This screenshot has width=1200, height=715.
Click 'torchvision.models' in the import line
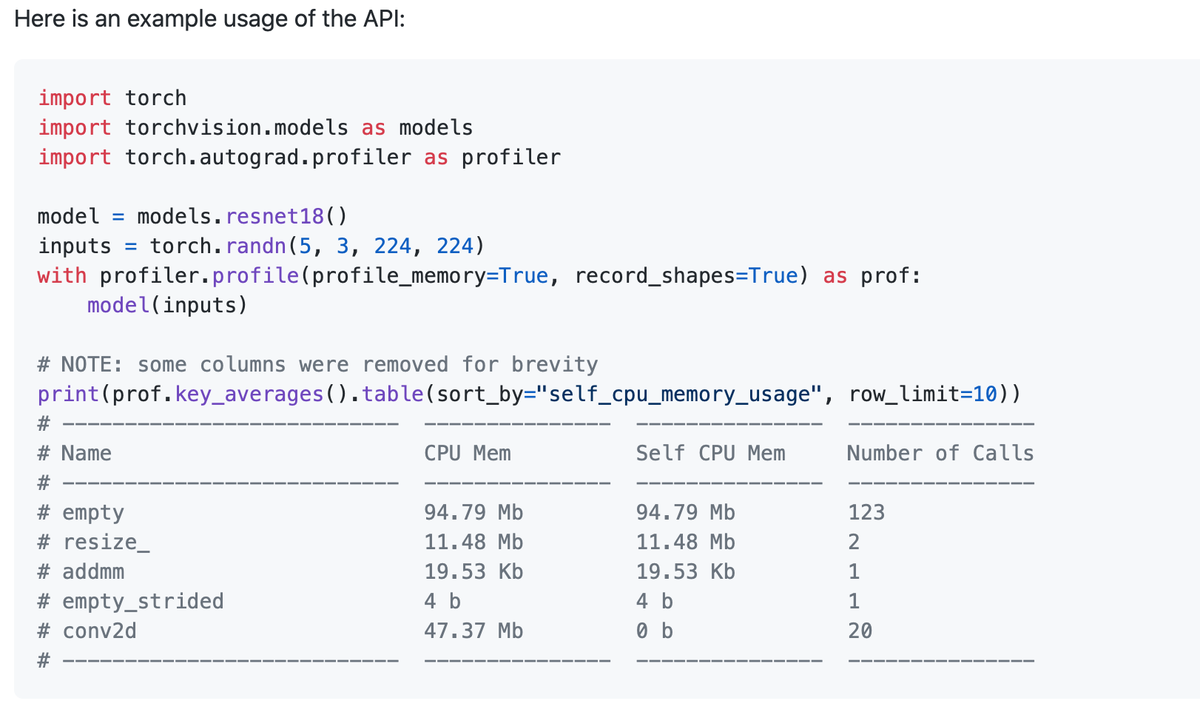tap(237, 128)
